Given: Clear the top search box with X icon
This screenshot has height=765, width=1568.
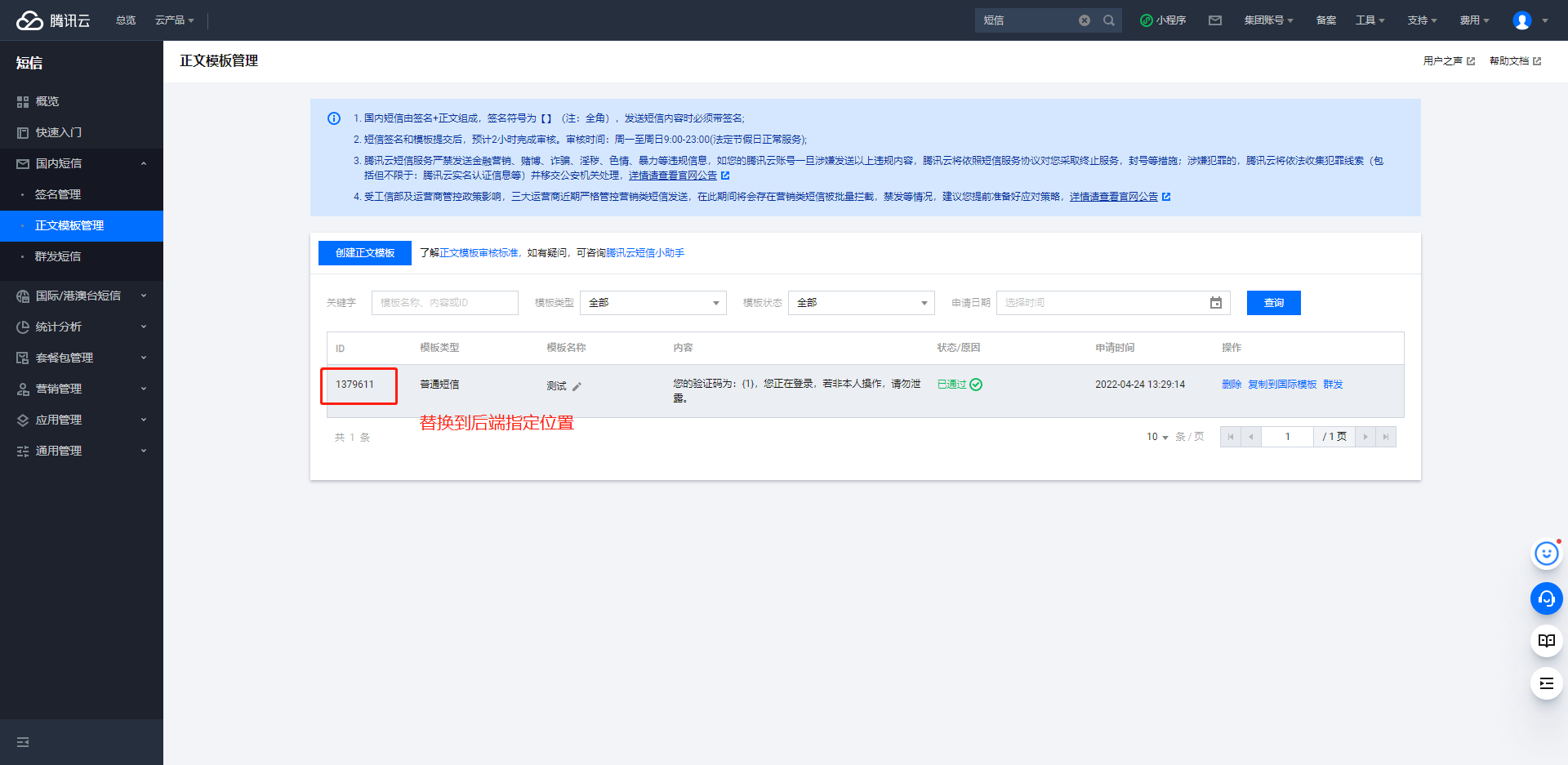Looking at the screenshot, I should click(x=1084, y=20).
